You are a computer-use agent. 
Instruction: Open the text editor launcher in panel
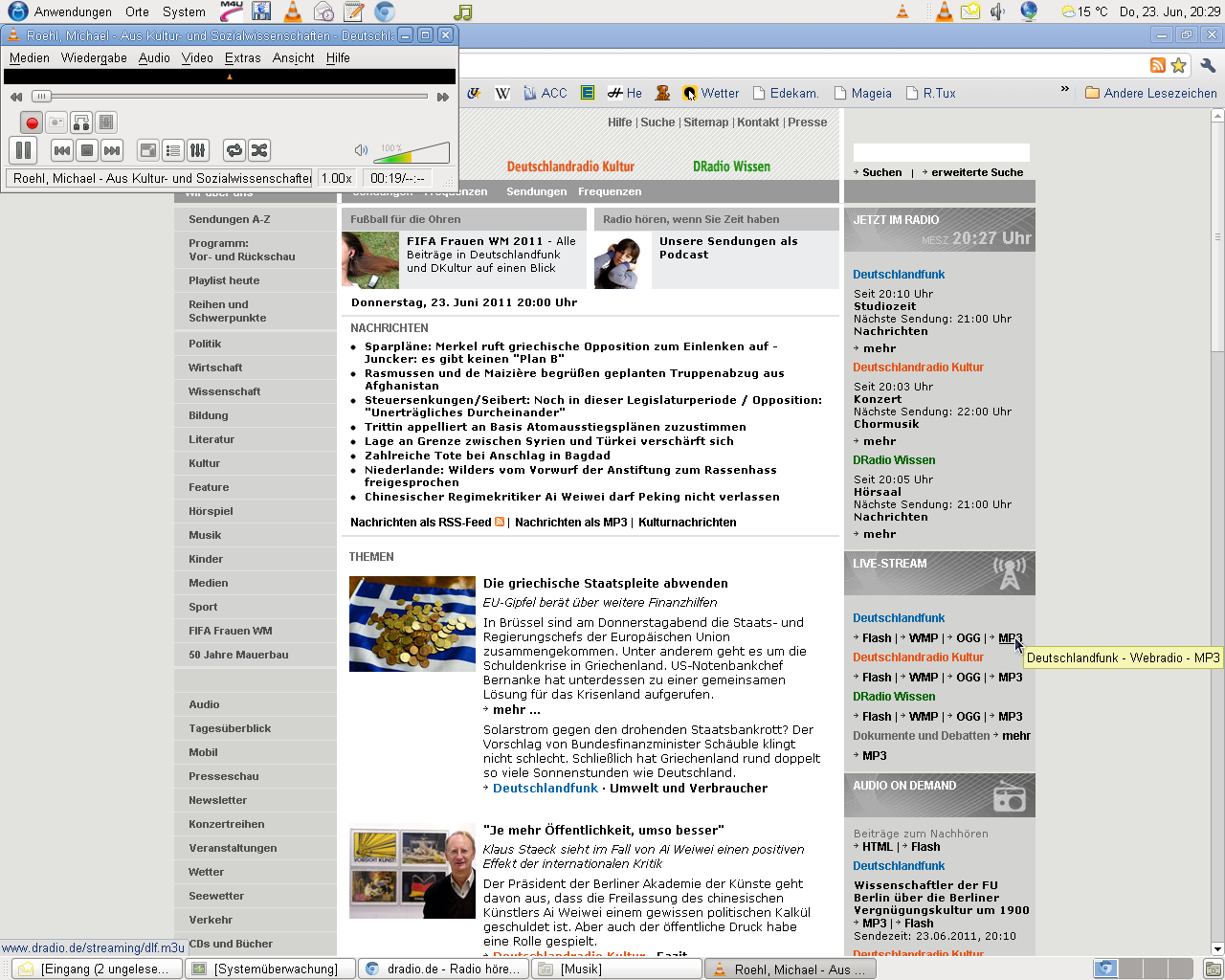point(354,11)
